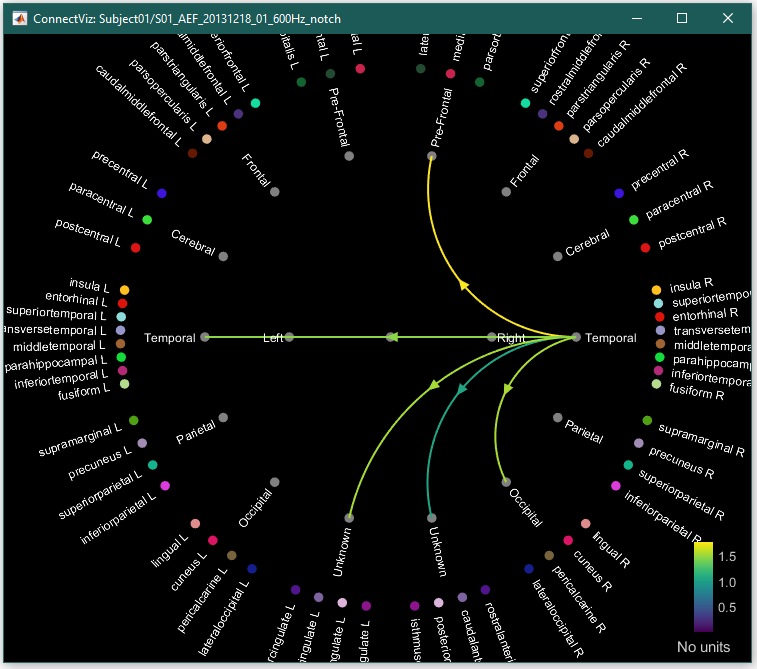Select the right Temporal hub node
The image size is (757, 669).
click(x=576, y=337)
